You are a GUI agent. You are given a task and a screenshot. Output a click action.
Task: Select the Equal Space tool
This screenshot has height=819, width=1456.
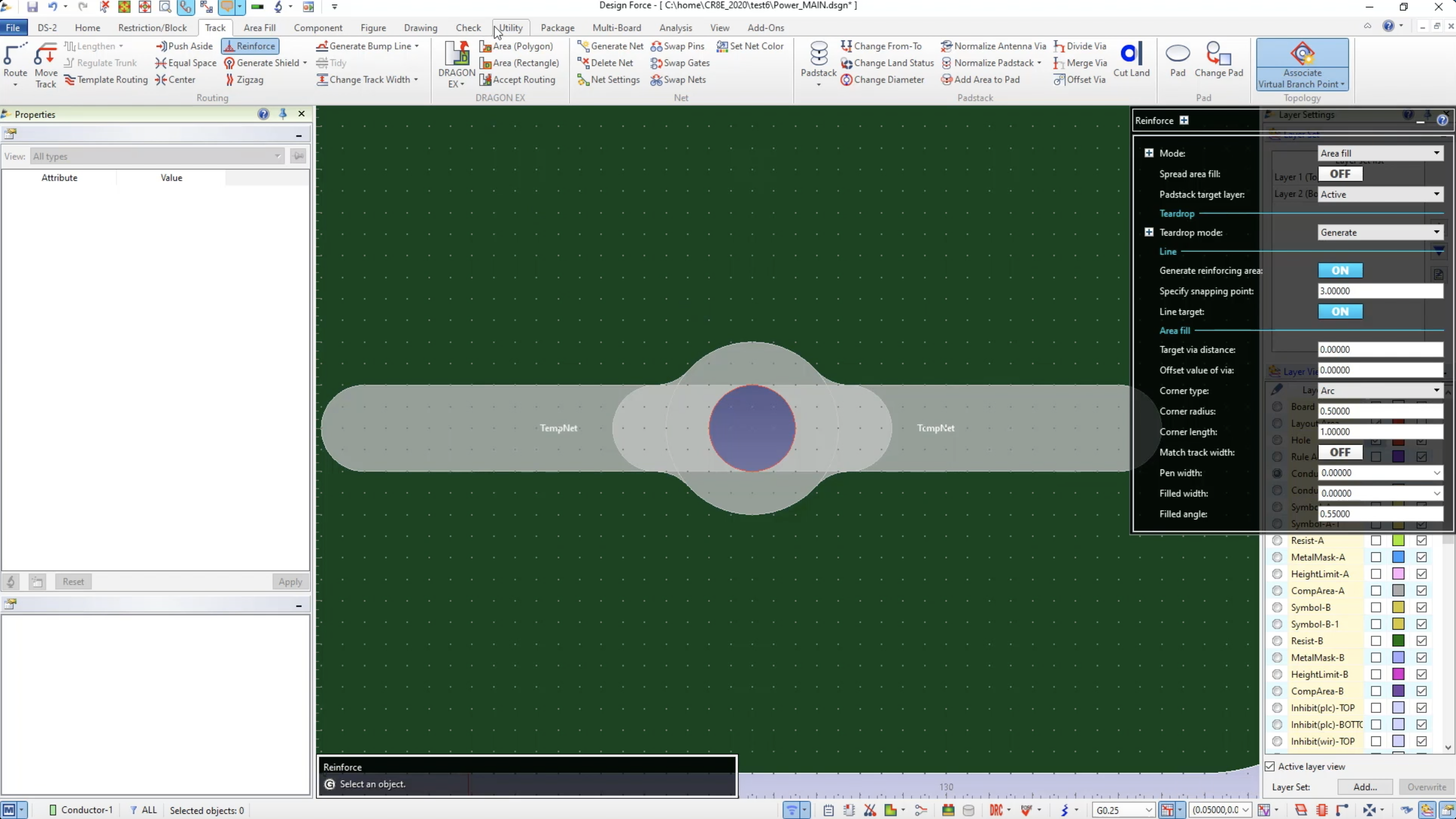186,63
